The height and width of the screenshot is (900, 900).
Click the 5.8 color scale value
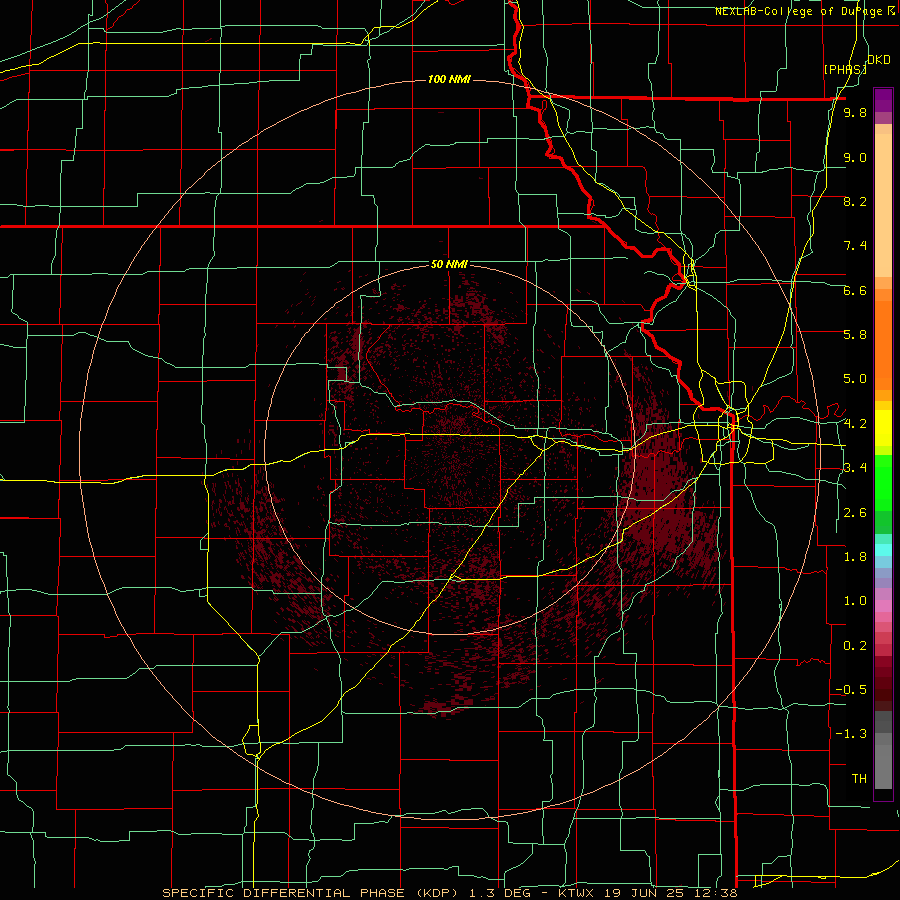coord(855,335)
